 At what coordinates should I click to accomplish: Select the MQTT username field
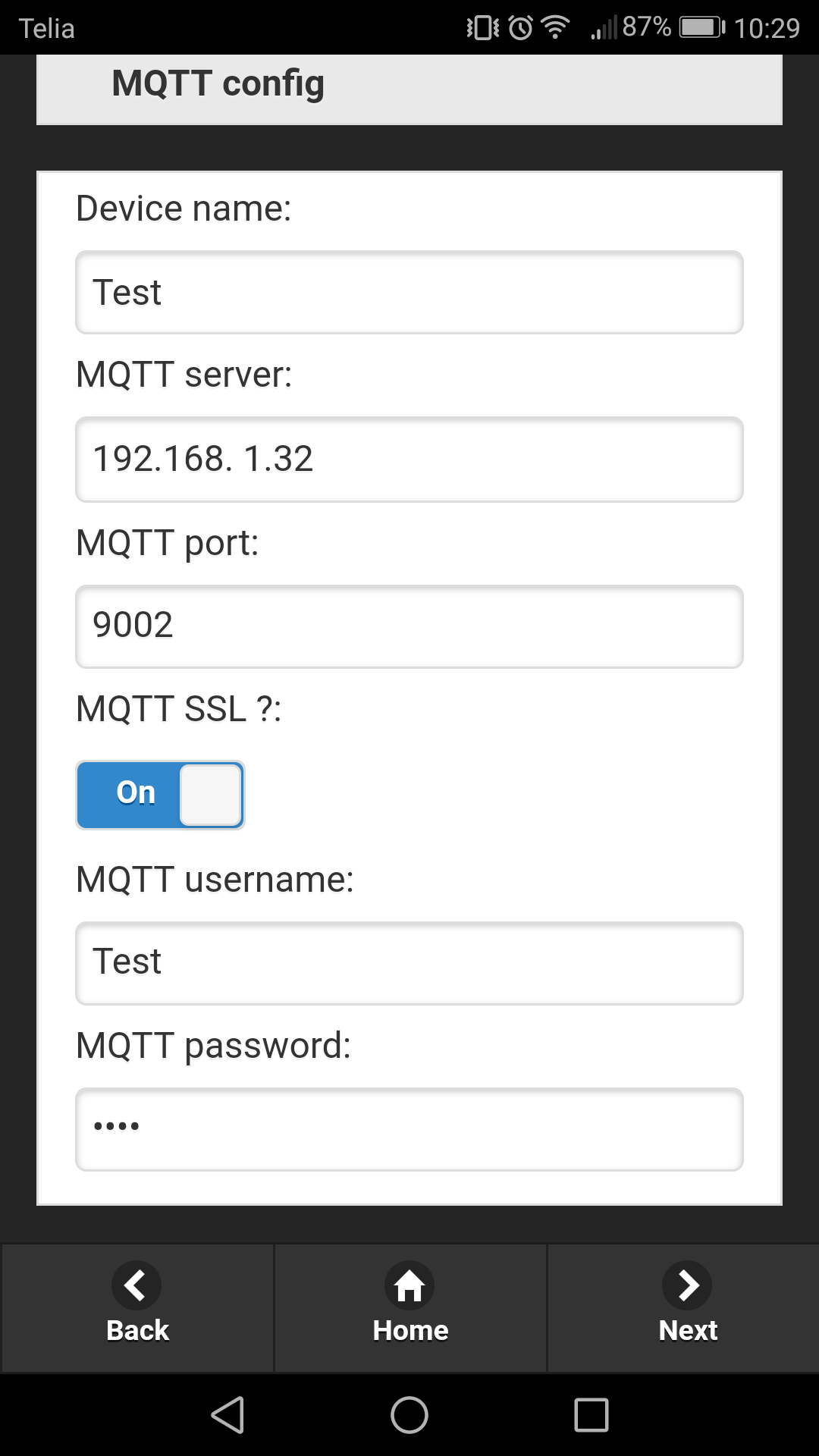coord(409,963)
